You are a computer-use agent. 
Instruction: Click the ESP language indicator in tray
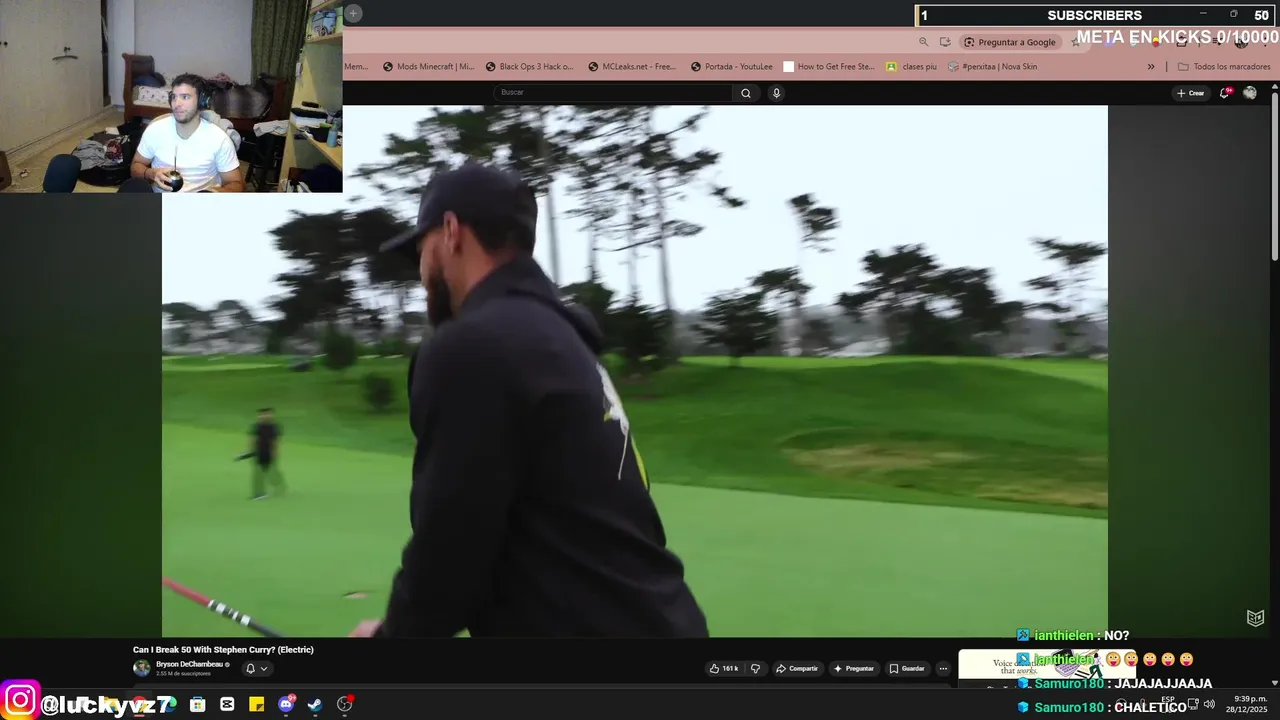(1168, 700)
